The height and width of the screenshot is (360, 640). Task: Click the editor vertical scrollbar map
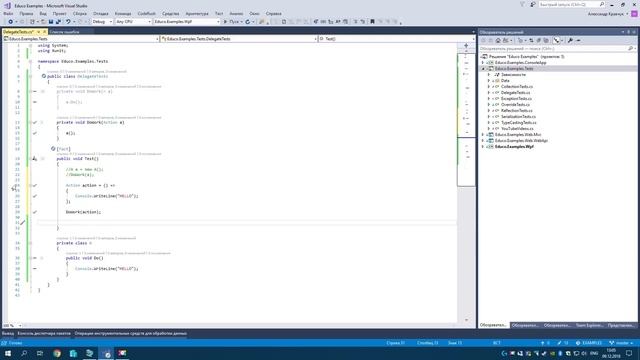coord(466,184)
